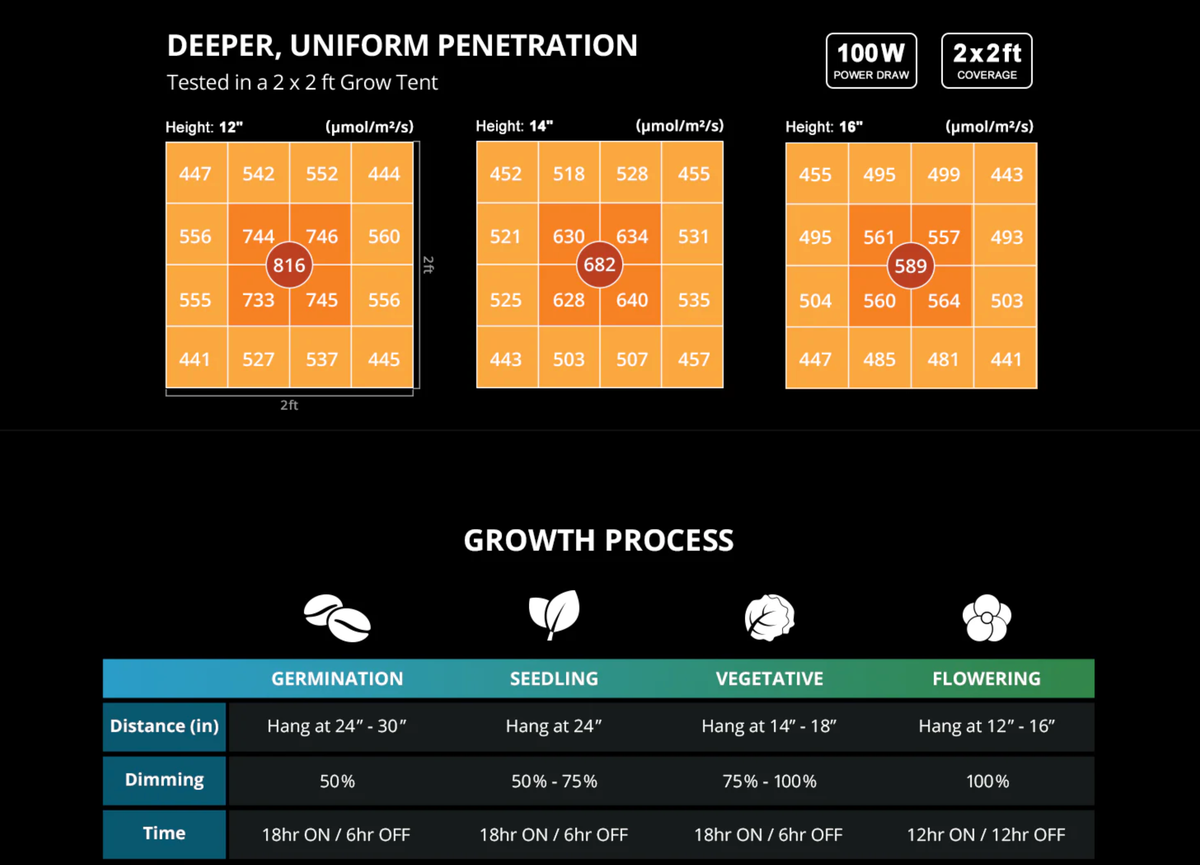Screen dimensions: 1200x865
Task: Click the Time row label
Action: click(164, 833)
